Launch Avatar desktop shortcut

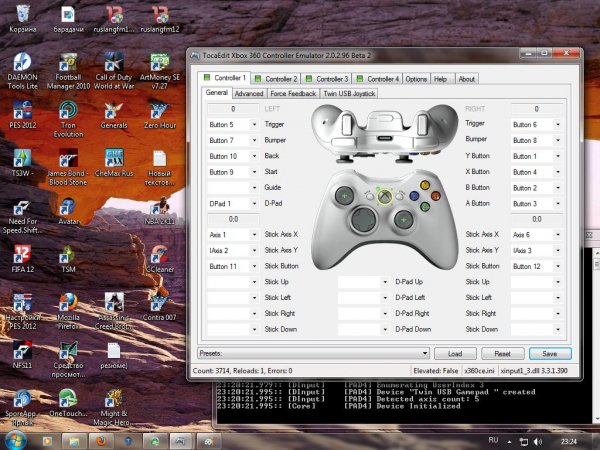click(68, 211)
